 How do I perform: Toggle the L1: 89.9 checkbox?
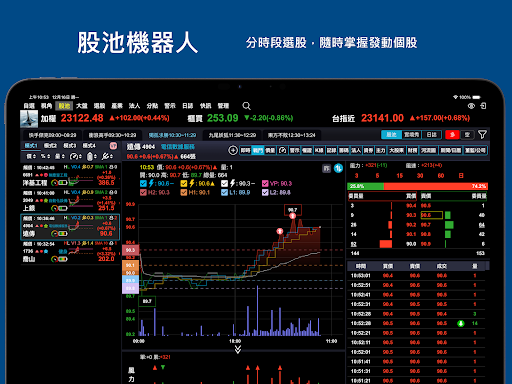point(224,192)
